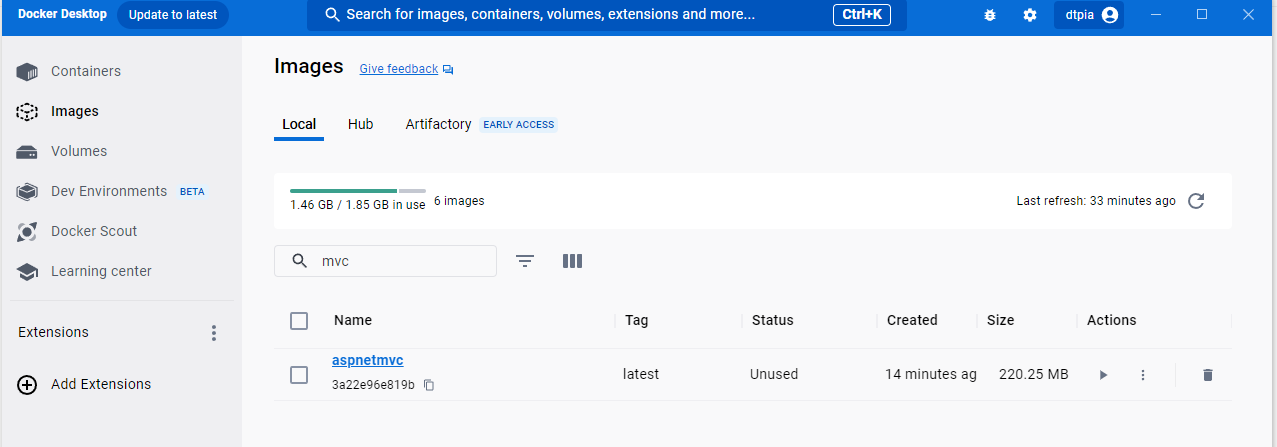Sort by the Created column header
The height and width of the screenshot is (447, 1277).
[x=912, y=320]
